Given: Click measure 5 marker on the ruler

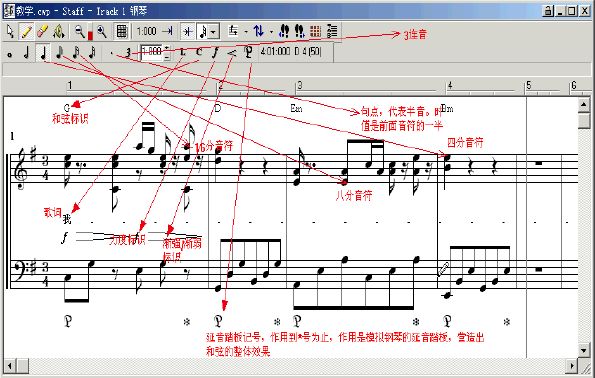Looking at the screenshot, I should point(529,85).
